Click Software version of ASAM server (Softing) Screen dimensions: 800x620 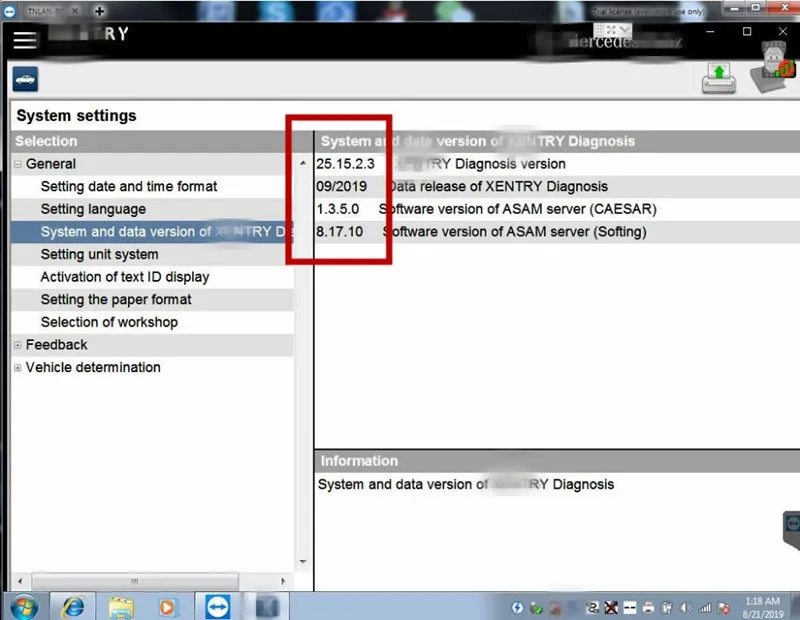point(514,232)
